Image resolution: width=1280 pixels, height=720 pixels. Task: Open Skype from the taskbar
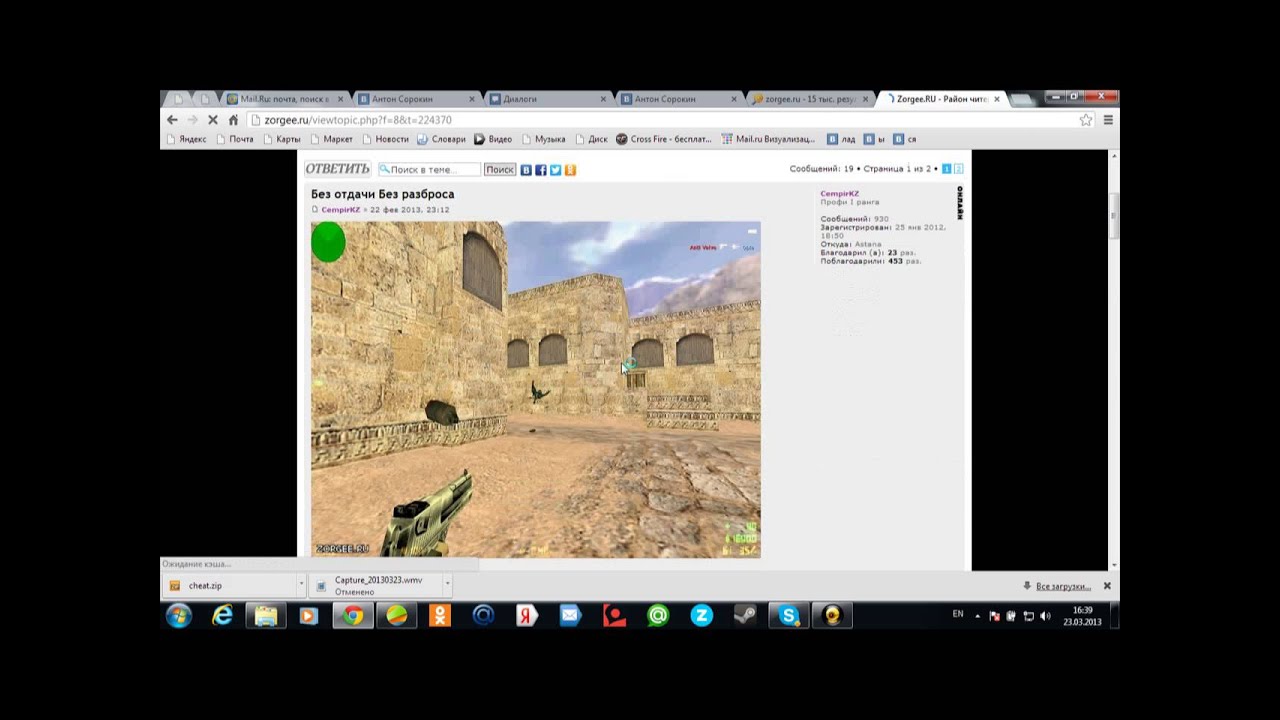coord(789,616)
